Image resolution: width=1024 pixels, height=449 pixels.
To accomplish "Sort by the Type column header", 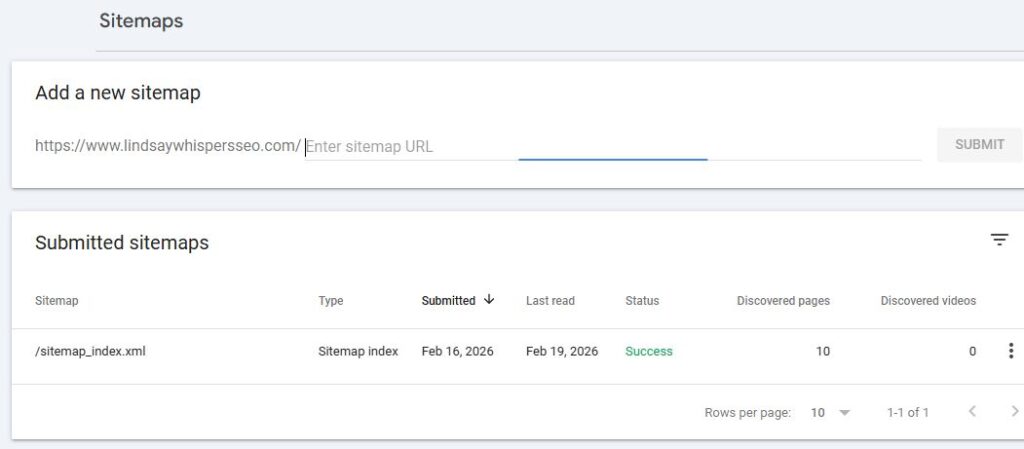I will coord(330,301).
